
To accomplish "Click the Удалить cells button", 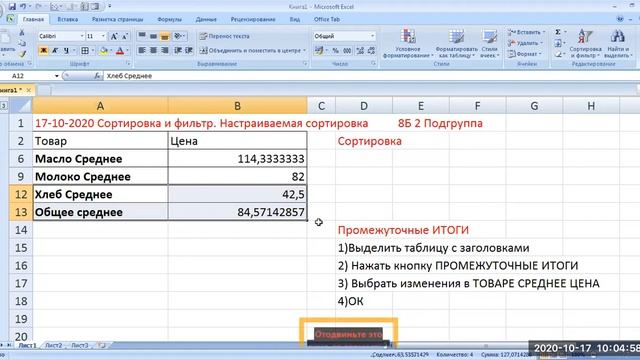I will (x=524, y=43).
